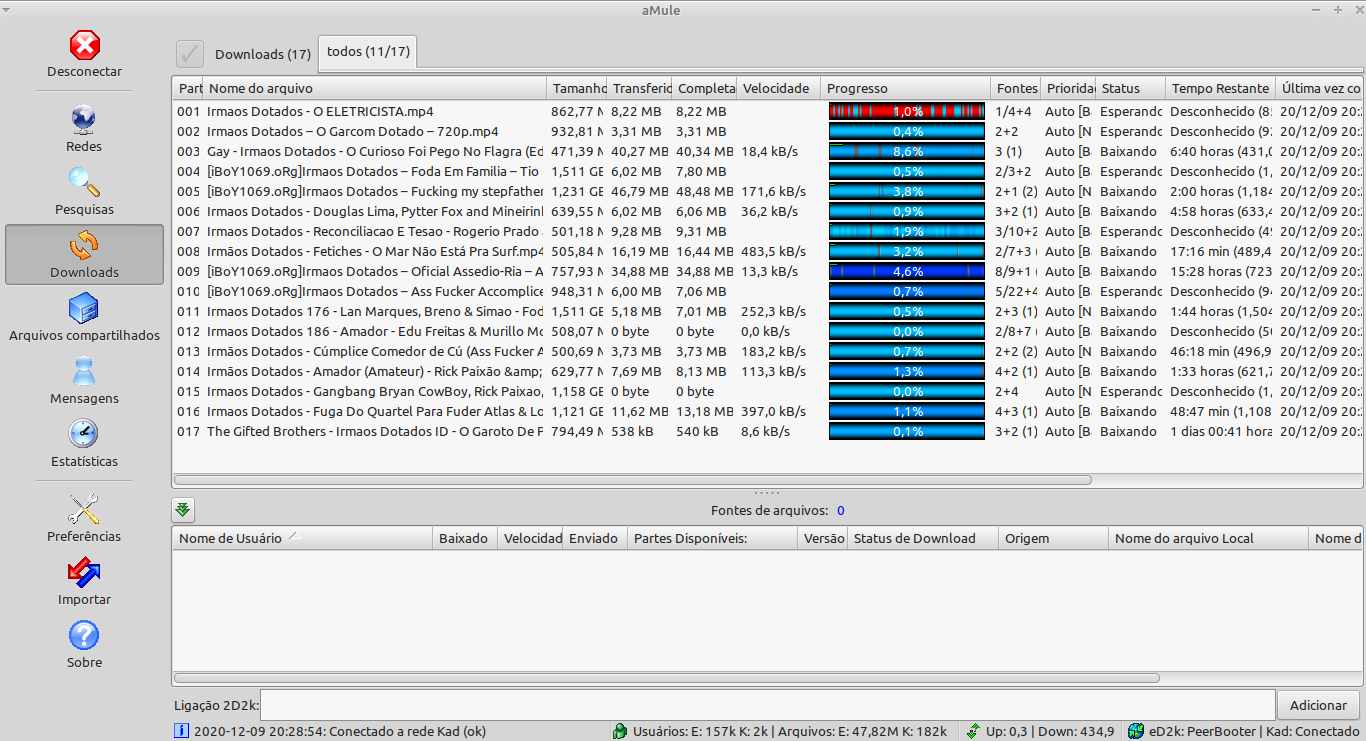Click the Desconectar icon in sidebar

(85, 46)
